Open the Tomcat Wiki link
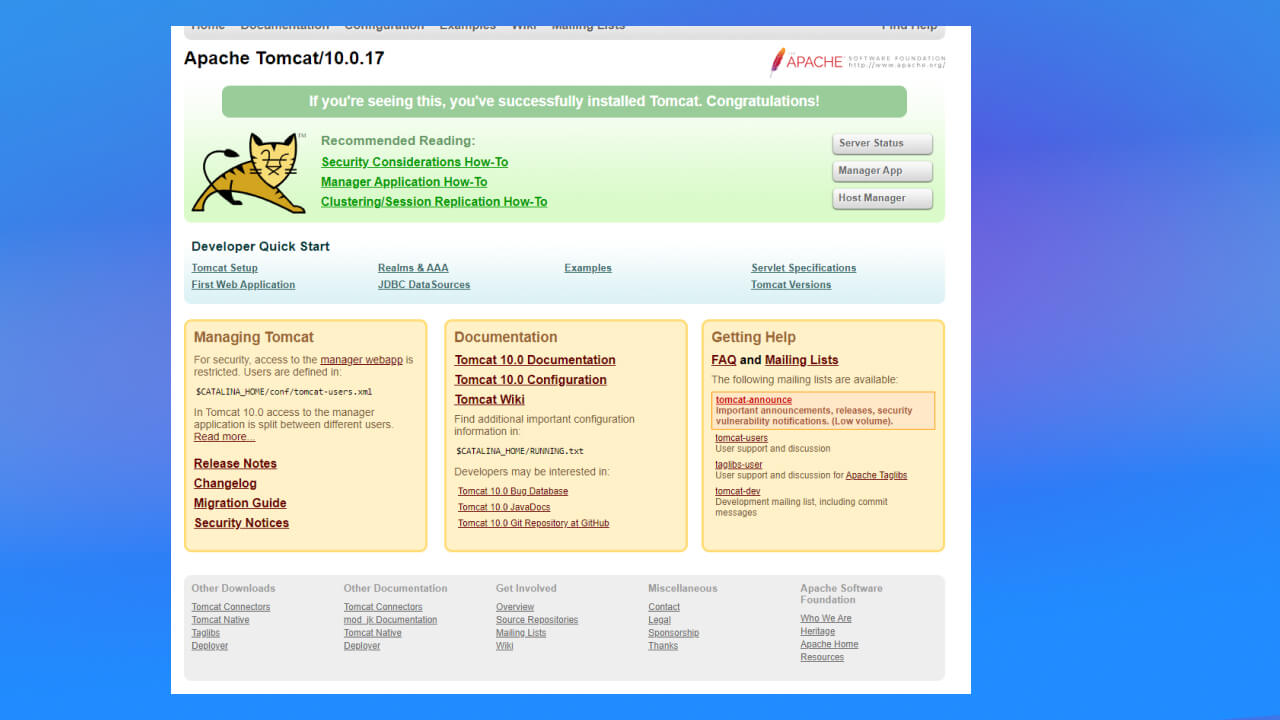This screenshot has height=720, width=1280. pos(489,400)
